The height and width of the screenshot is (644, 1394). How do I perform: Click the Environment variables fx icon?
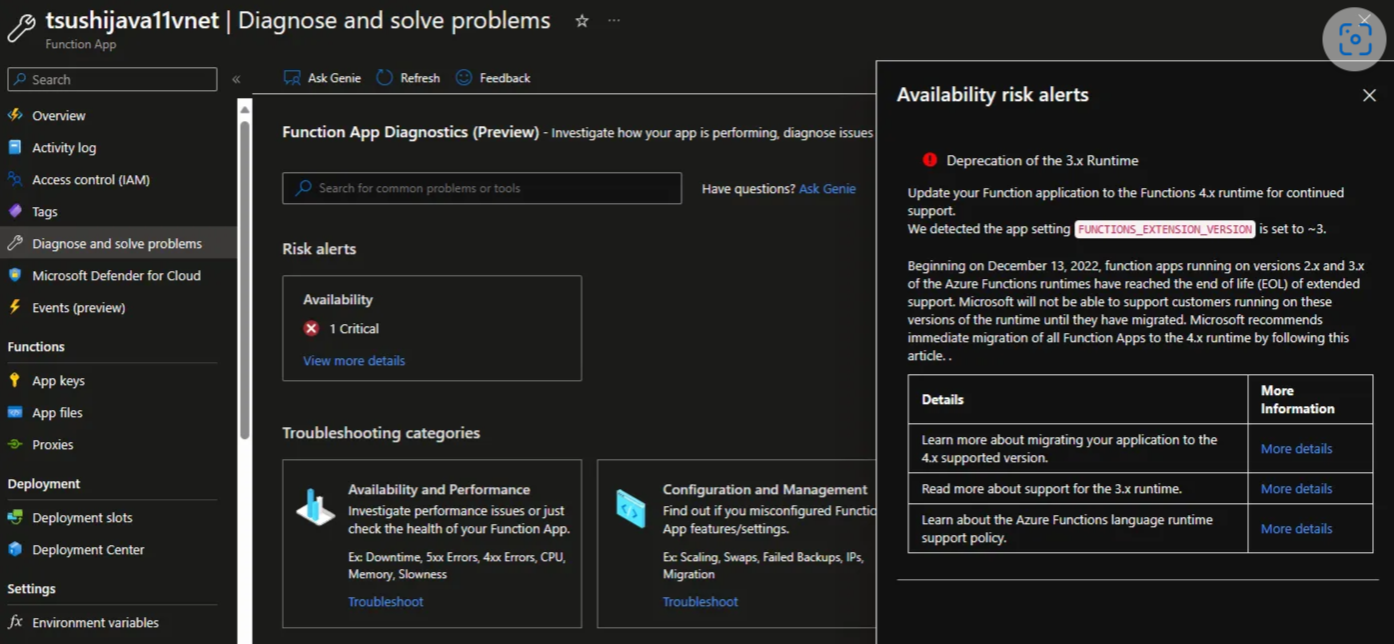tap(15, 622)
